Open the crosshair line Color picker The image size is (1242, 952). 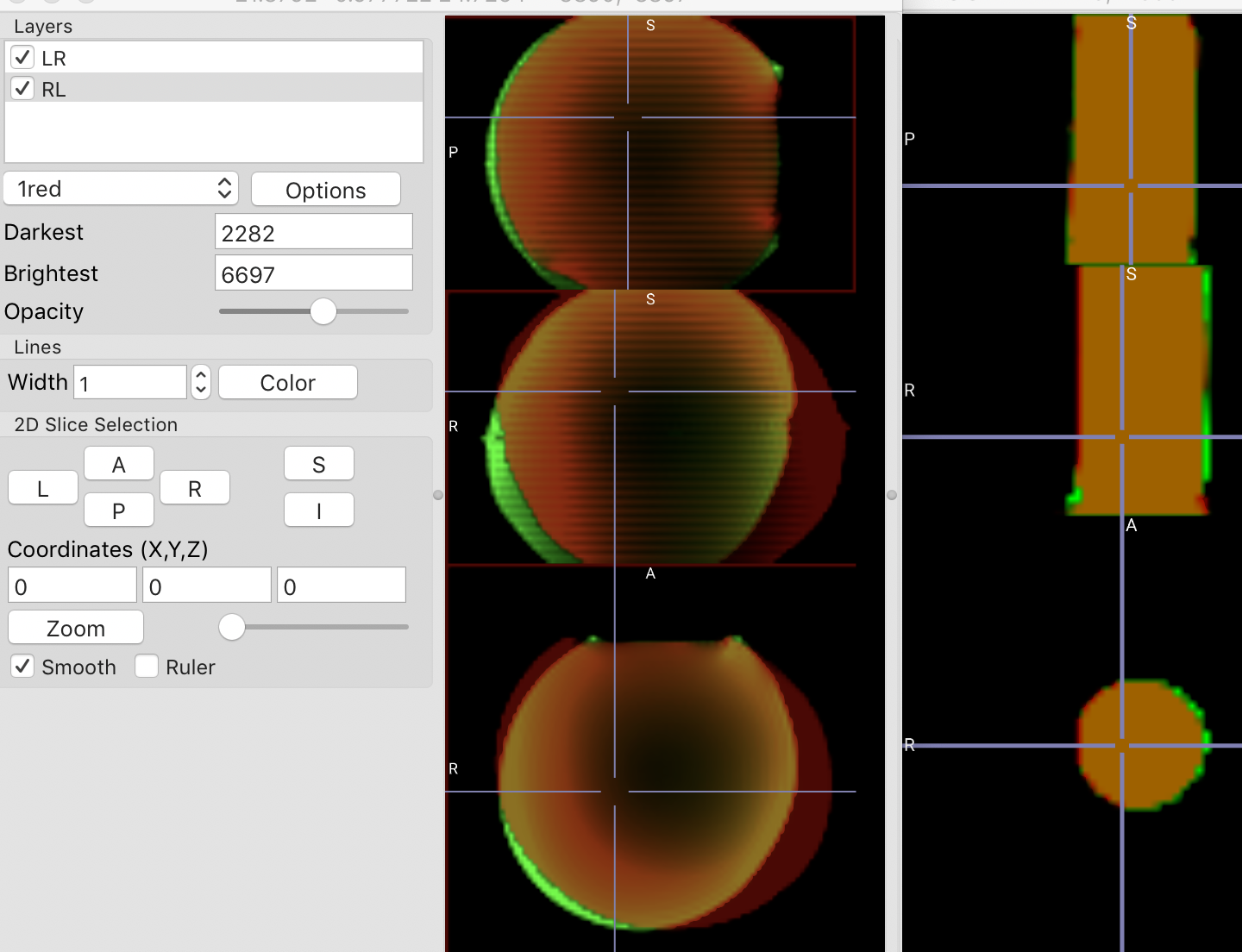click(x=287, y=382)
